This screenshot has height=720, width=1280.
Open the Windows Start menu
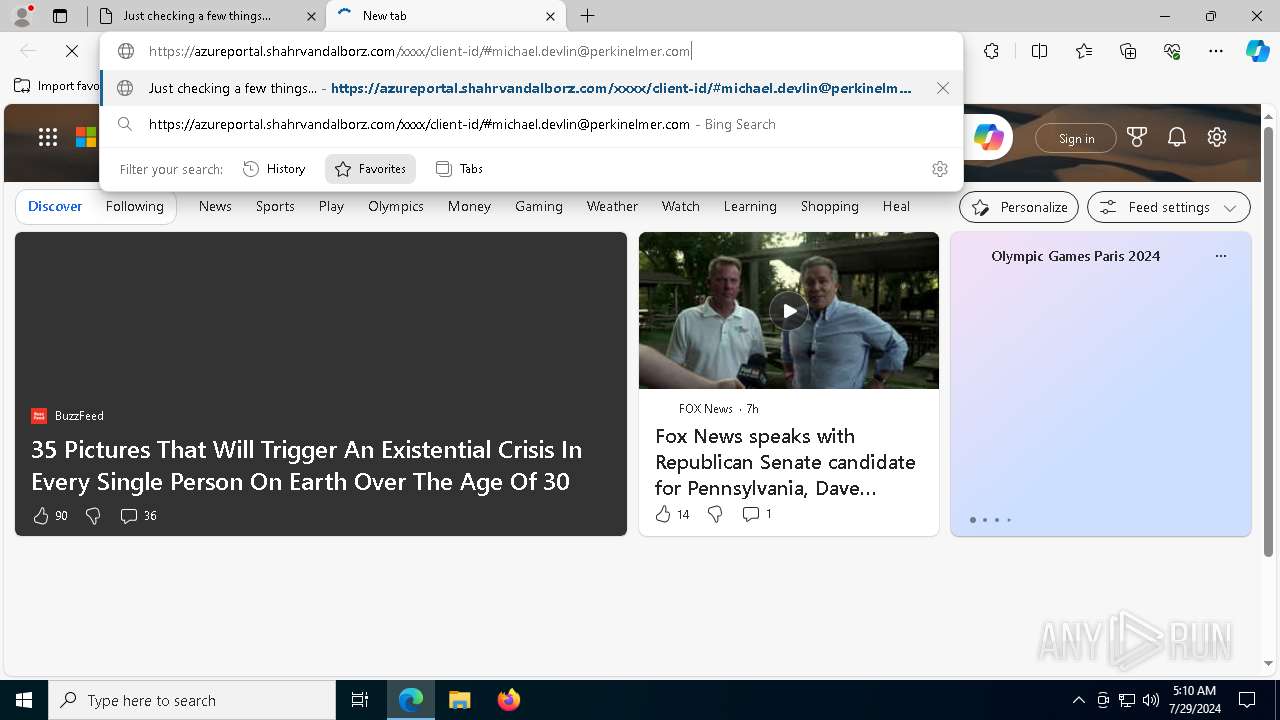coord(24,700)
